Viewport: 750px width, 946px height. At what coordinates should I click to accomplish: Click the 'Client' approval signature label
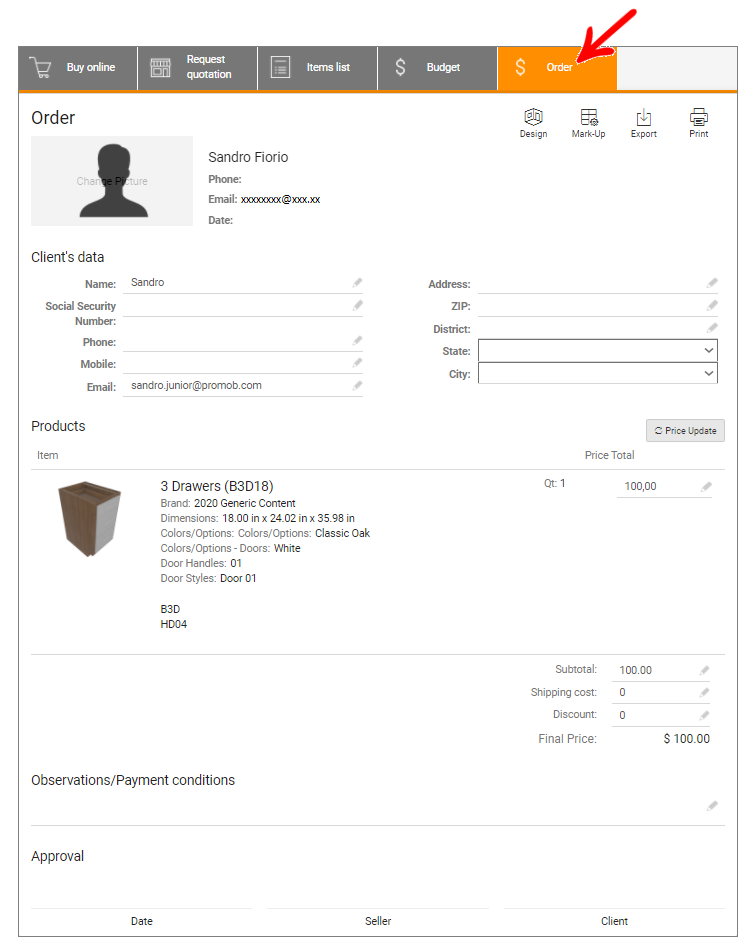(x=614, y=921)
